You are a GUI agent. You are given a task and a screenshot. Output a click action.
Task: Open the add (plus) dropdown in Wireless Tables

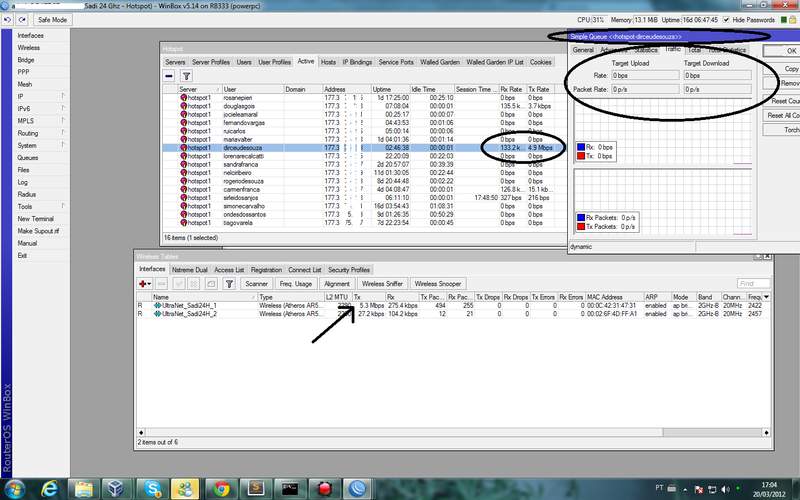145,284
